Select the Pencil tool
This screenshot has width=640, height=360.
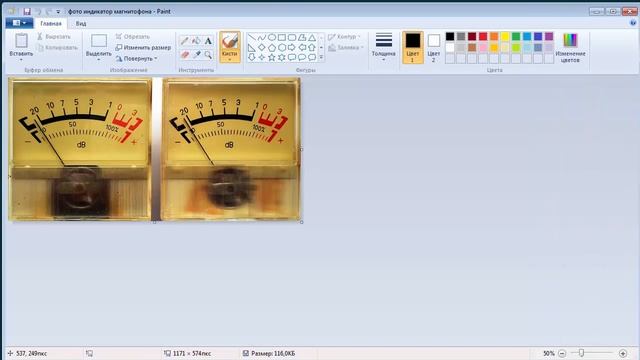pos(184,41)
